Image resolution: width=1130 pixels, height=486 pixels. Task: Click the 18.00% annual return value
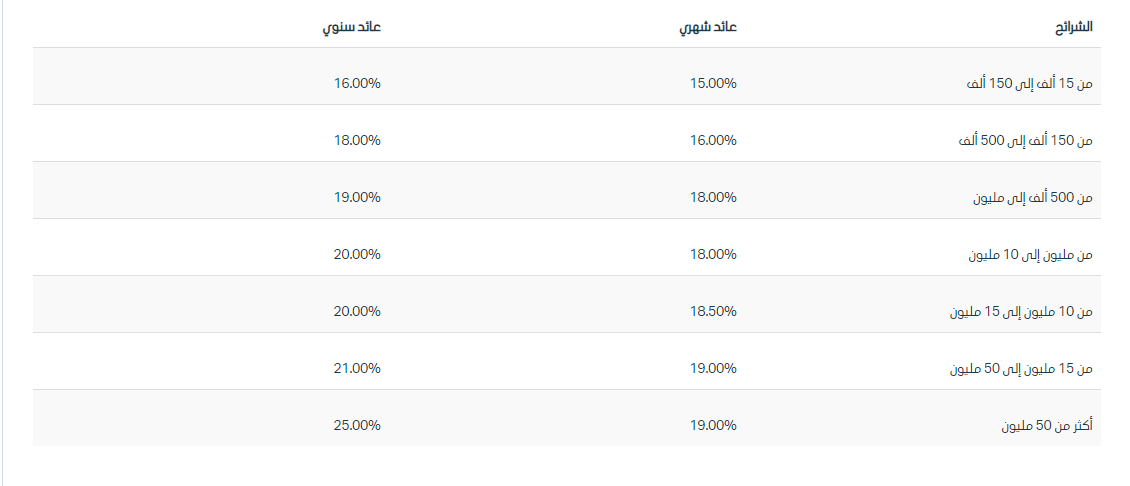[357, 140]
